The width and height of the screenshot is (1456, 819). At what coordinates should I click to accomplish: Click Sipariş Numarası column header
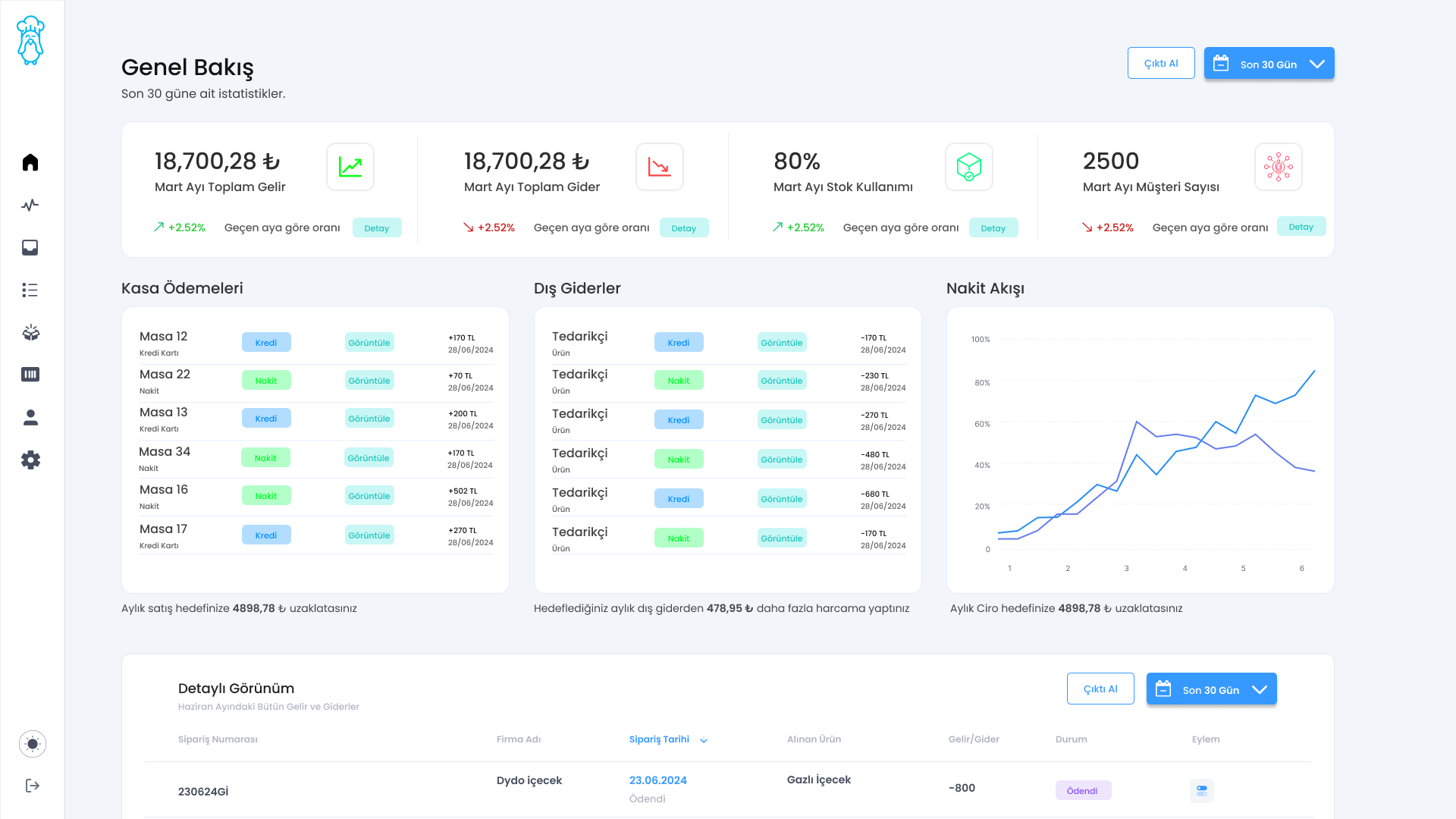tap(218, 739)
